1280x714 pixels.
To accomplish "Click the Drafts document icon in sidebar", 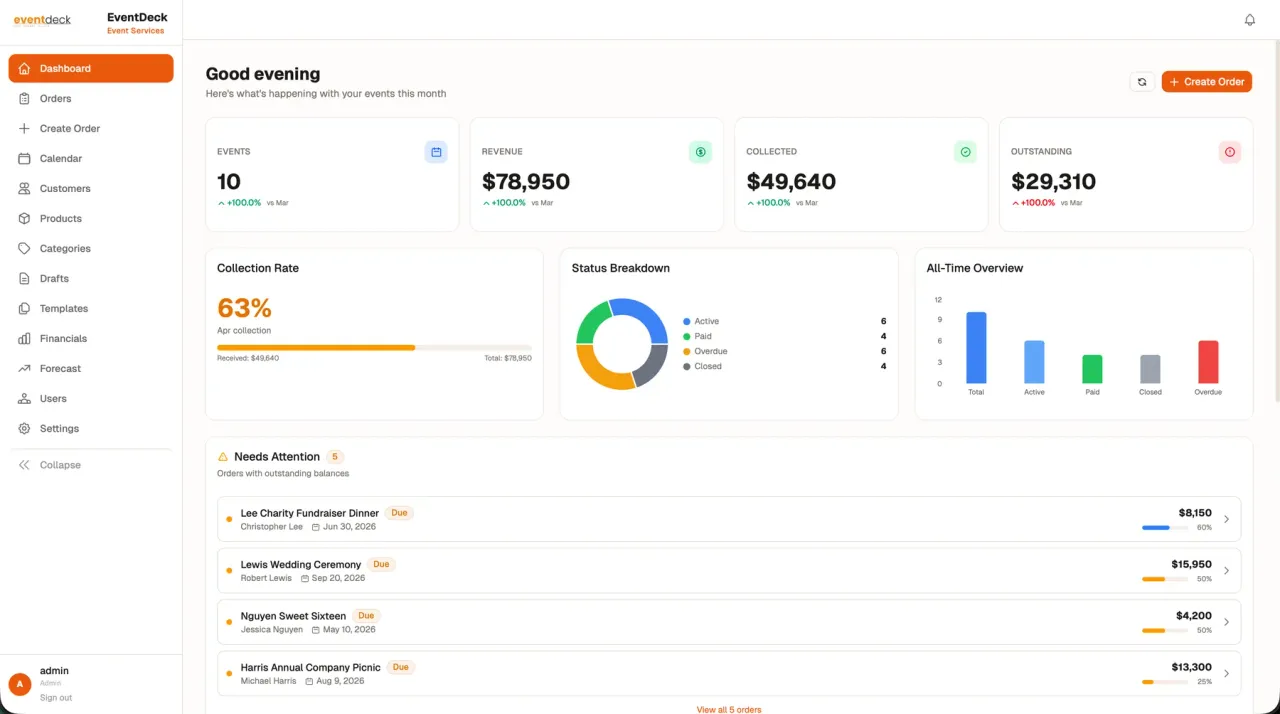I will click(24, 279).
